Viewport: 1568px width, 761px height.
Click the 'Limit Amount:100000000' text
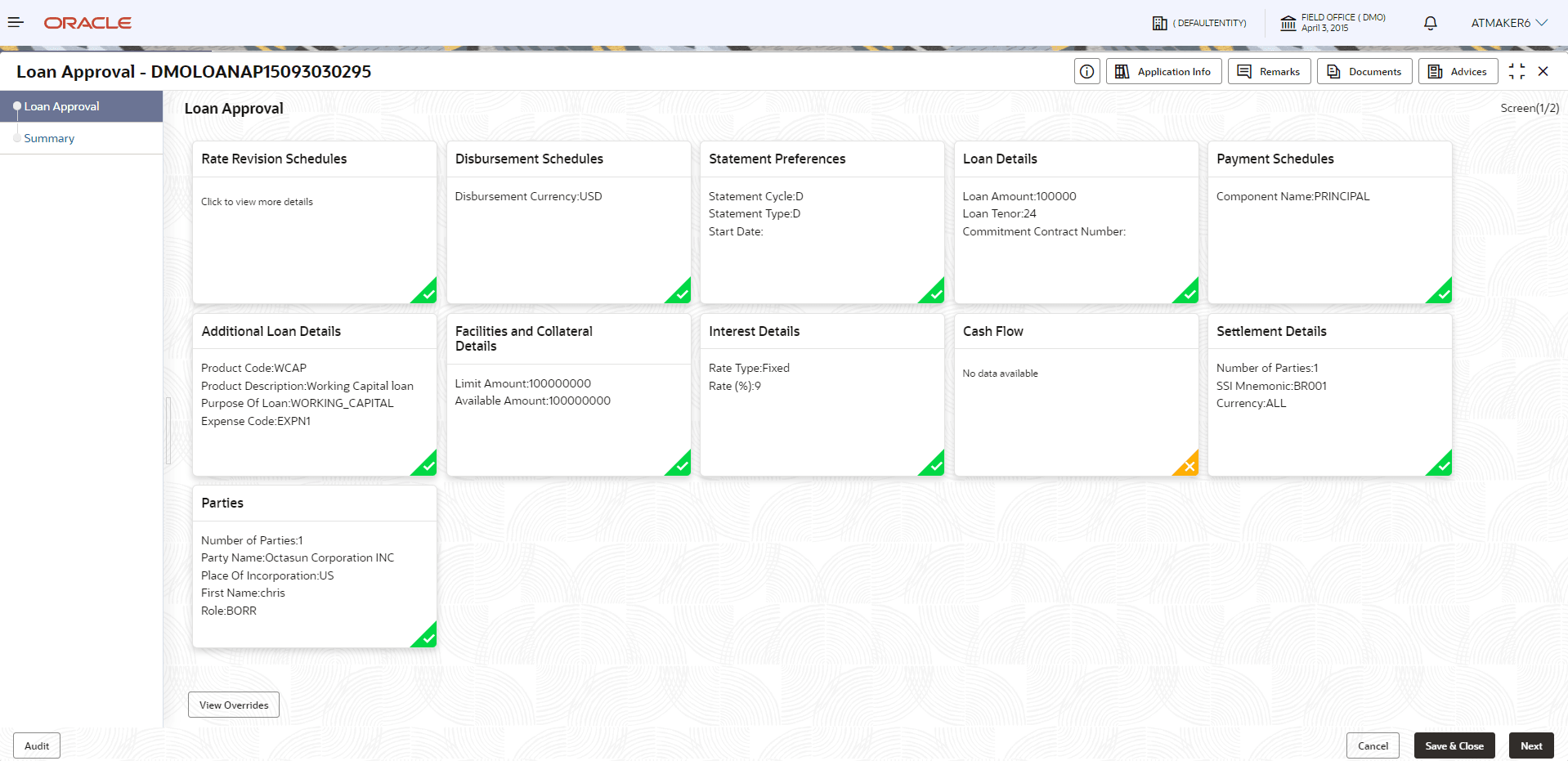click(x=523, y=383)
